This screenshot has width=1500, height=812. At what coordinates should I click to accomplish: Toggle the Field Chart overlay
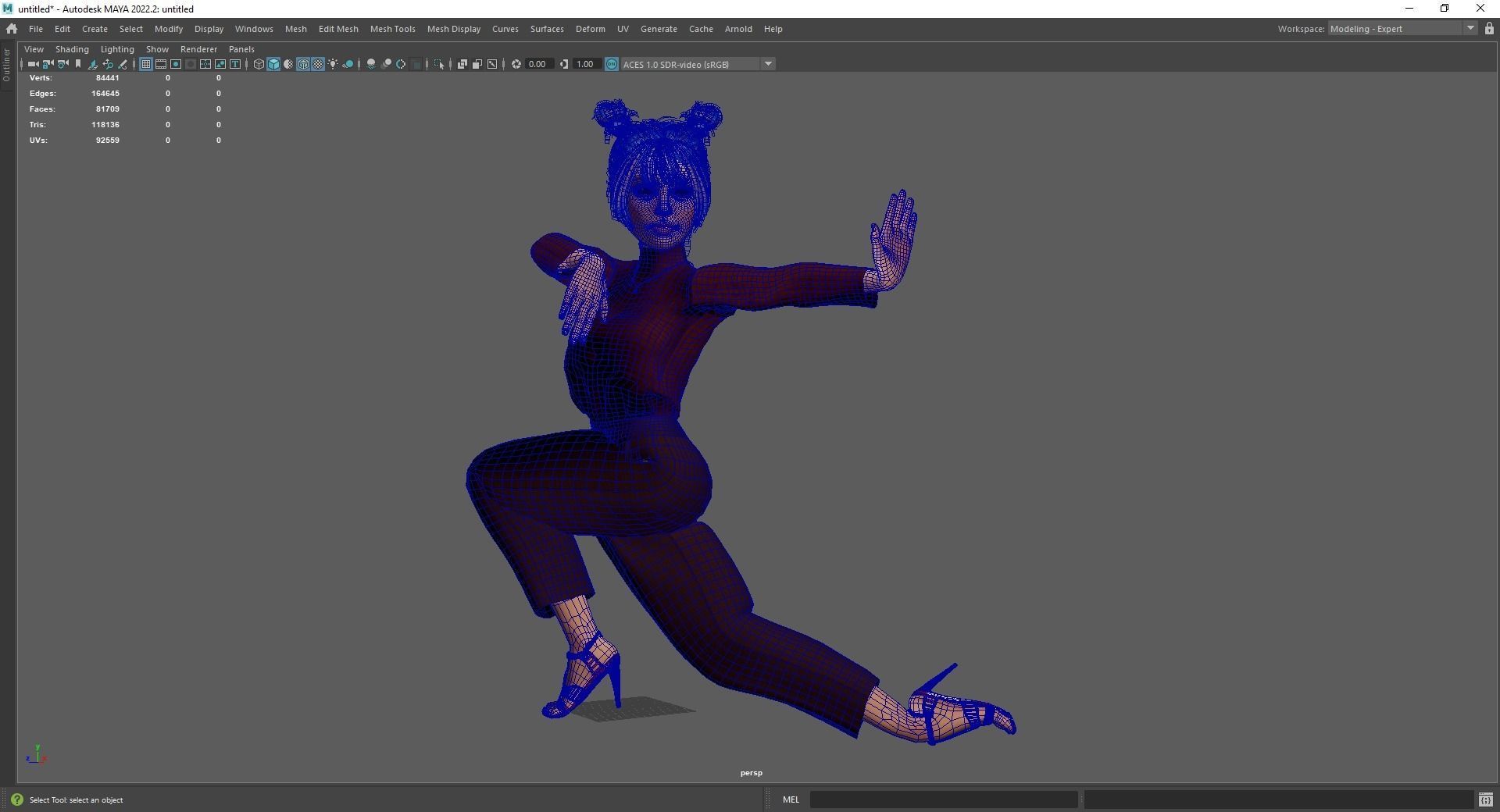tap(205, 64)
